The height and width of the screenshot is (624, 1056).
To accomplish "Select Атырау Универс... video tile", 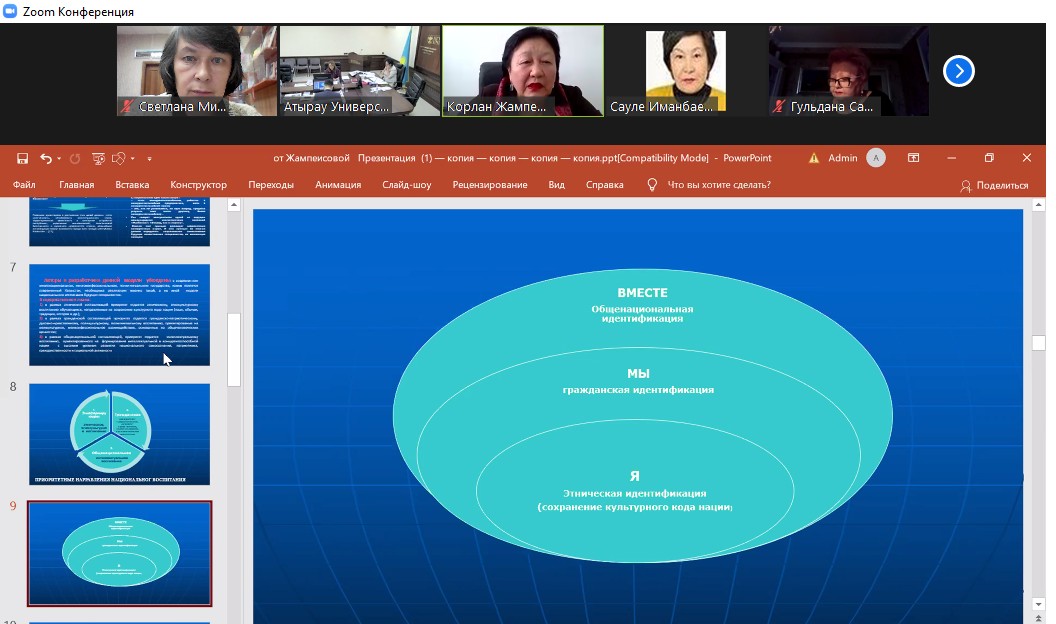I will tap(360, 71).
